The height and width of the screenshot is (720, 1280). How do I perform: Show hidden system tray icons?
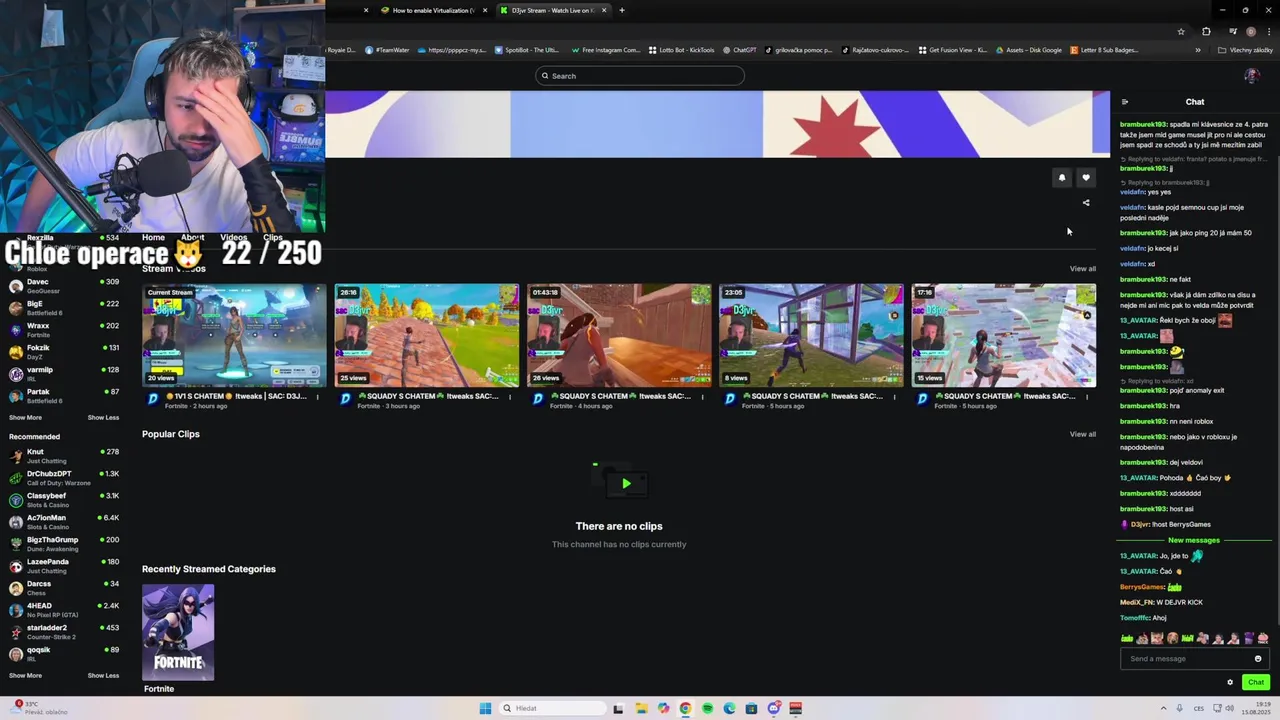(1163, 708)
